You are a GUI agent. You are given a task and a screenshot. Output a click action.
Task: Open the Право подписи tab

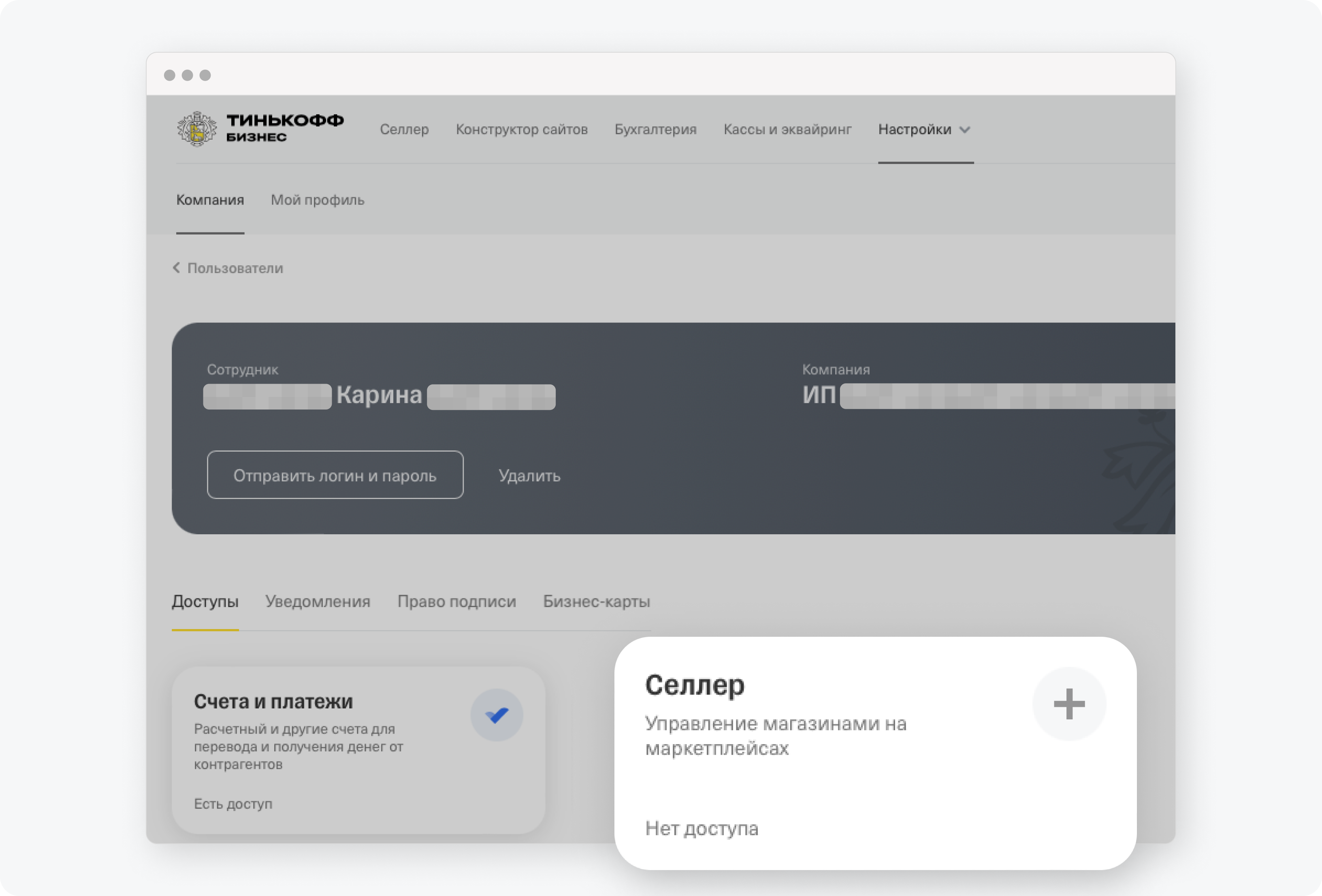[x=457, y=602]
